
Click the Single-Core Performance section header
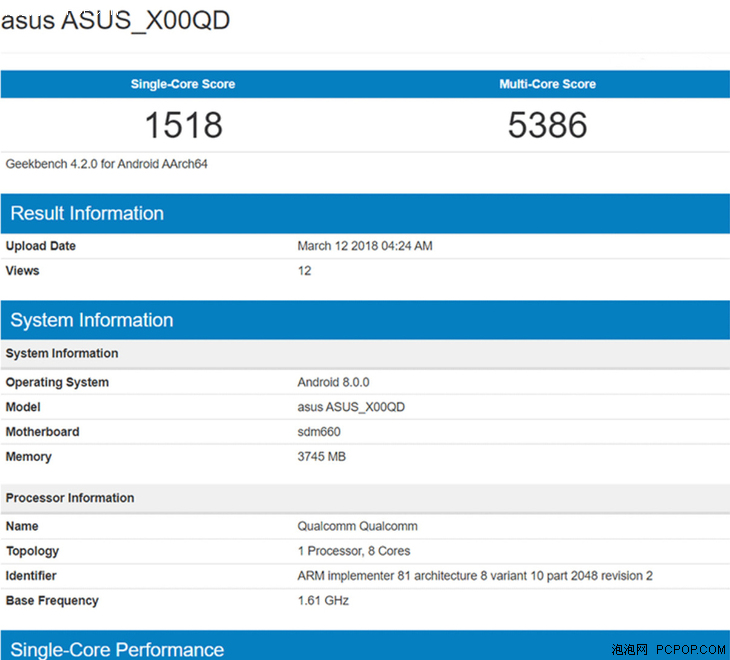pyautogui.click(x=365, y=645)
